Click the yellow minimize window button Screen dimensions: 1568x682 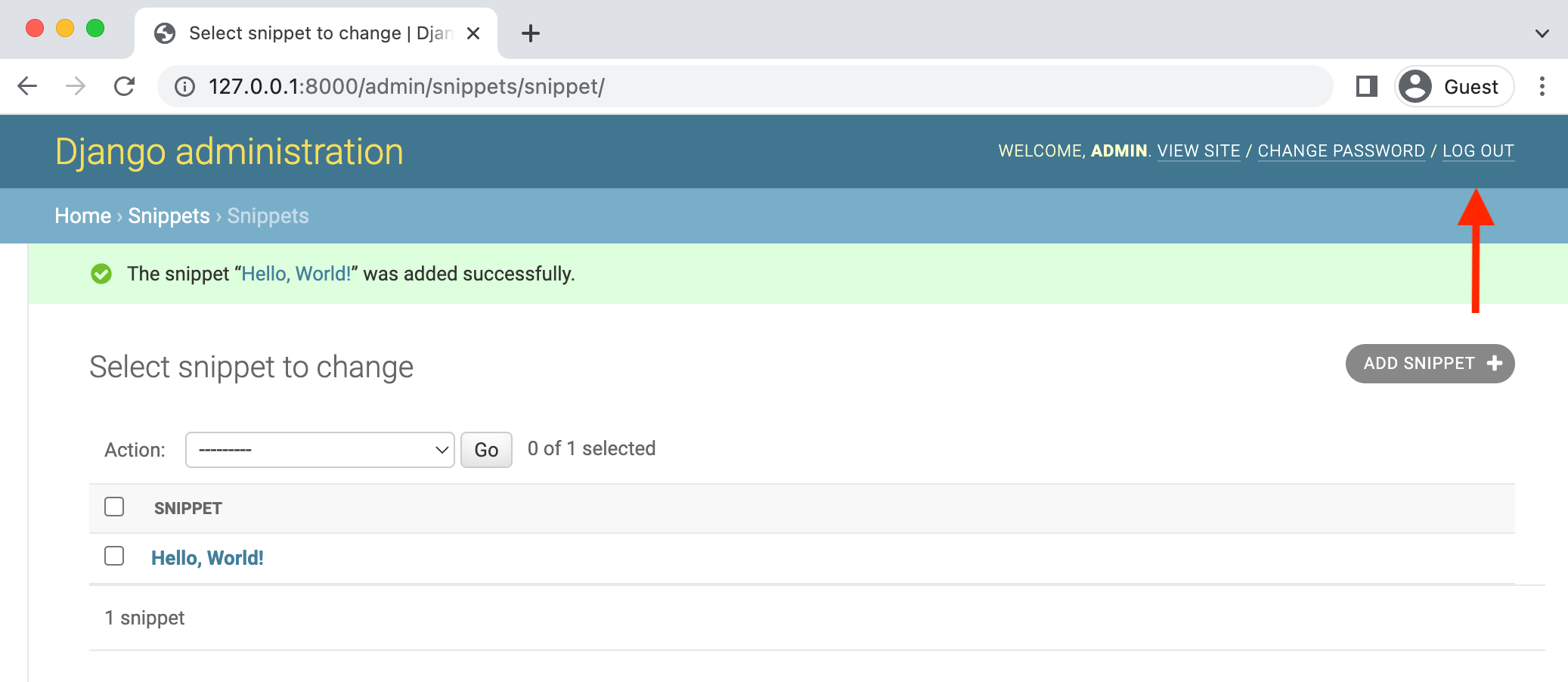coord(65,28)
